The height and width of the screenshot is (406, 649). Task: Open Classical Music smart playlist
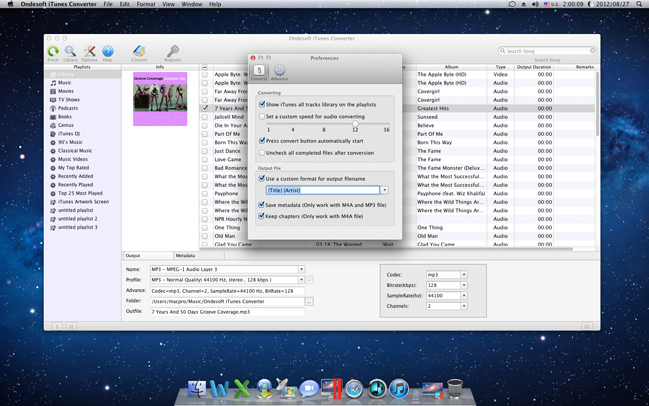point(75,151)
